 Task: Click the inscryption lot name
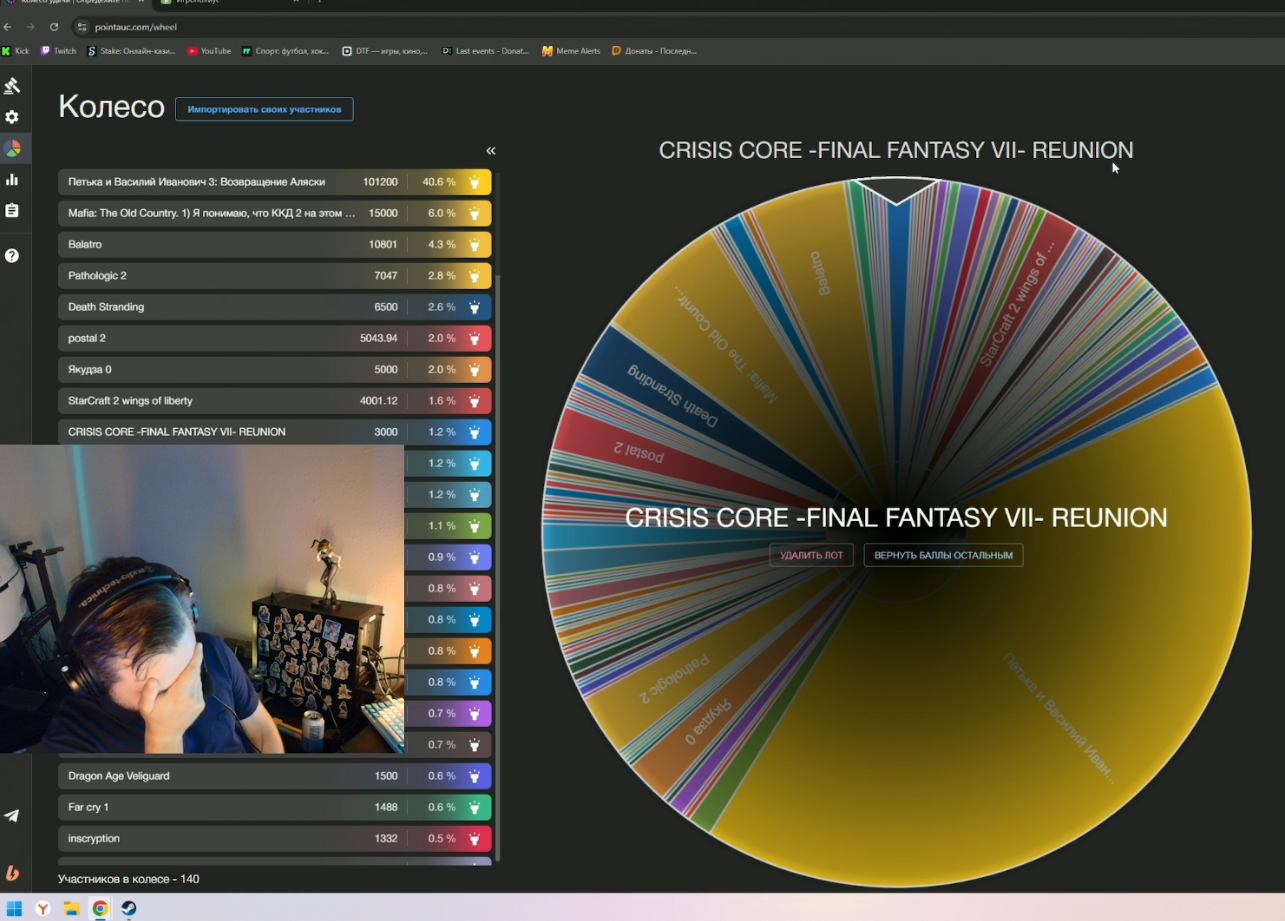pyautogui.click(x=94, y=838)
